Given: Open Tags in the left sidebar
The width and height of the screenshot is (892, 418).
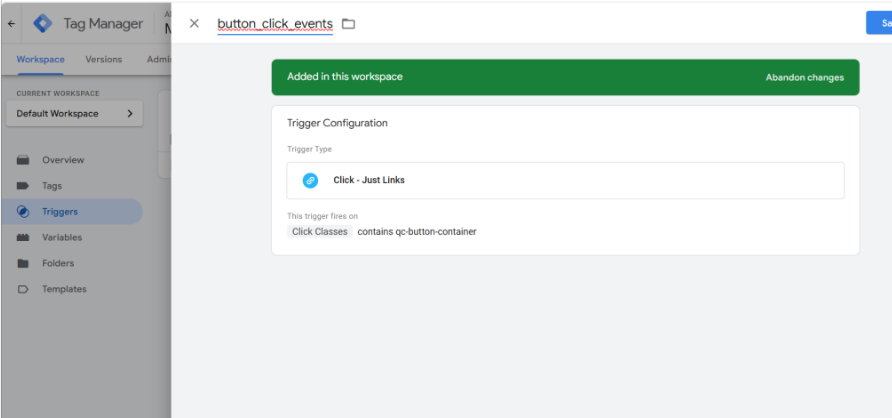Looking at the screenshot, I should point(51,186).
